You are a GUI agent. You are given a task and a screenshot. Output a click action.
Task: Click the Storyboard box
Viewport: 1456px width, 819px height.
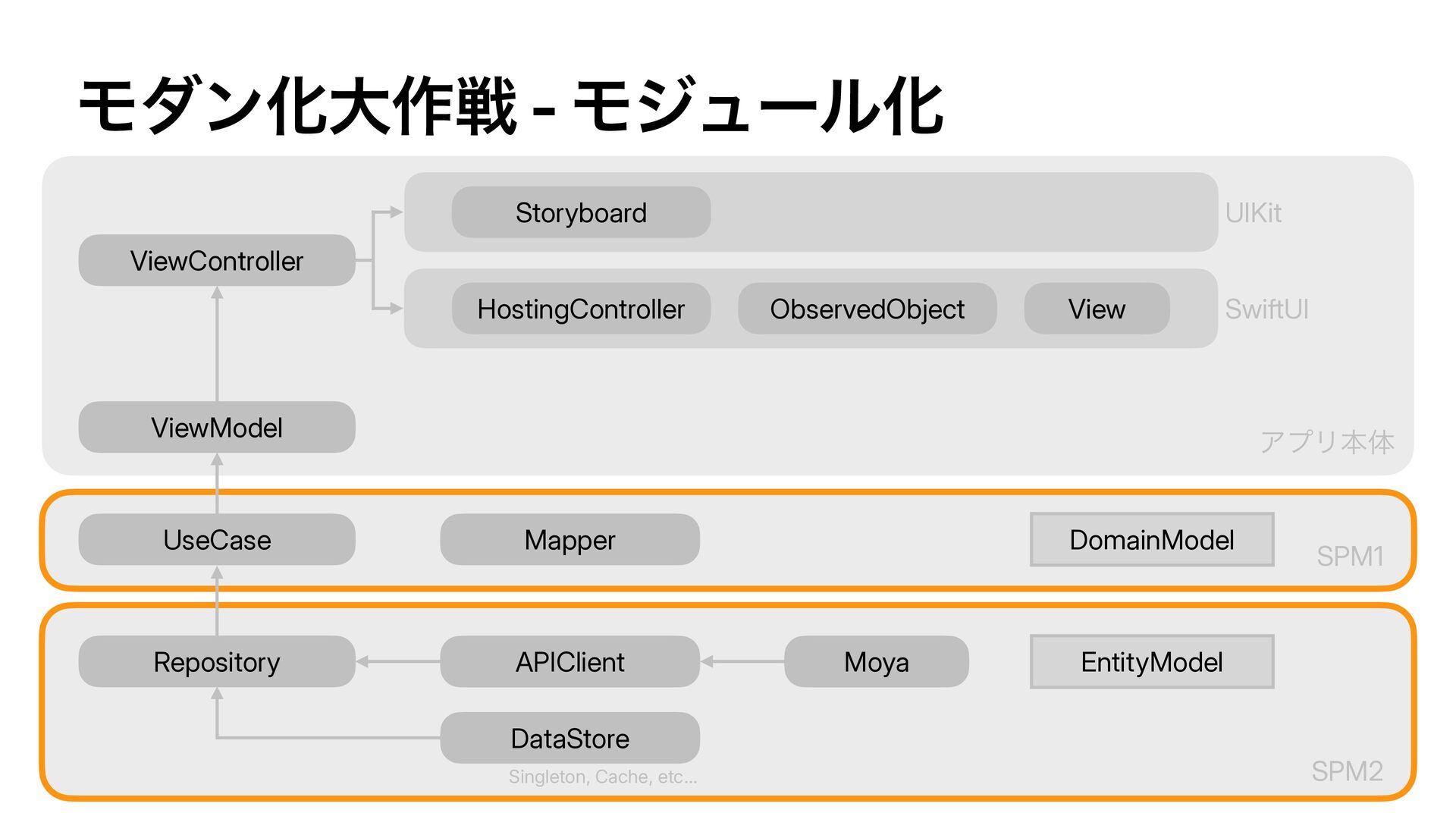(x=581, y=212)
